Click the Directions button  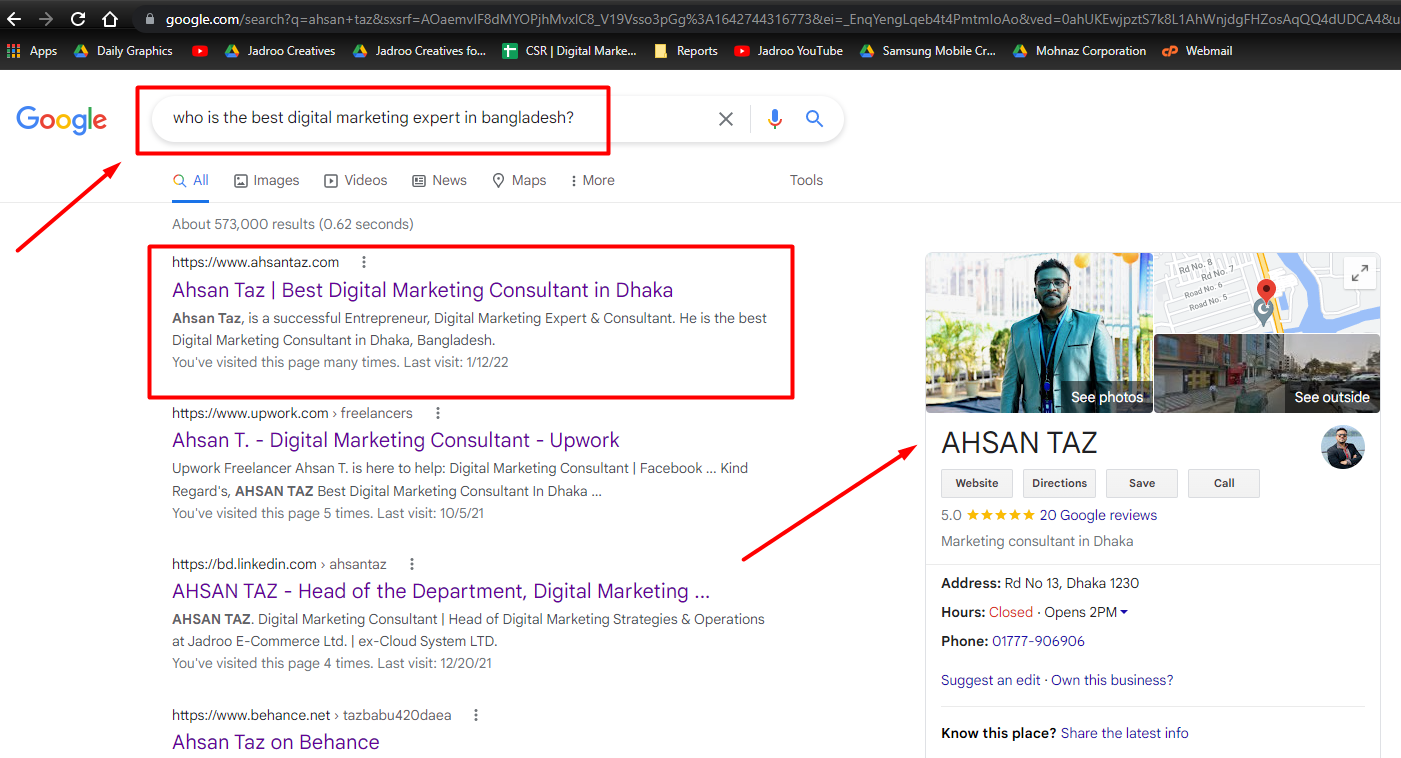pyautogui.click(x=1059, y=483)
